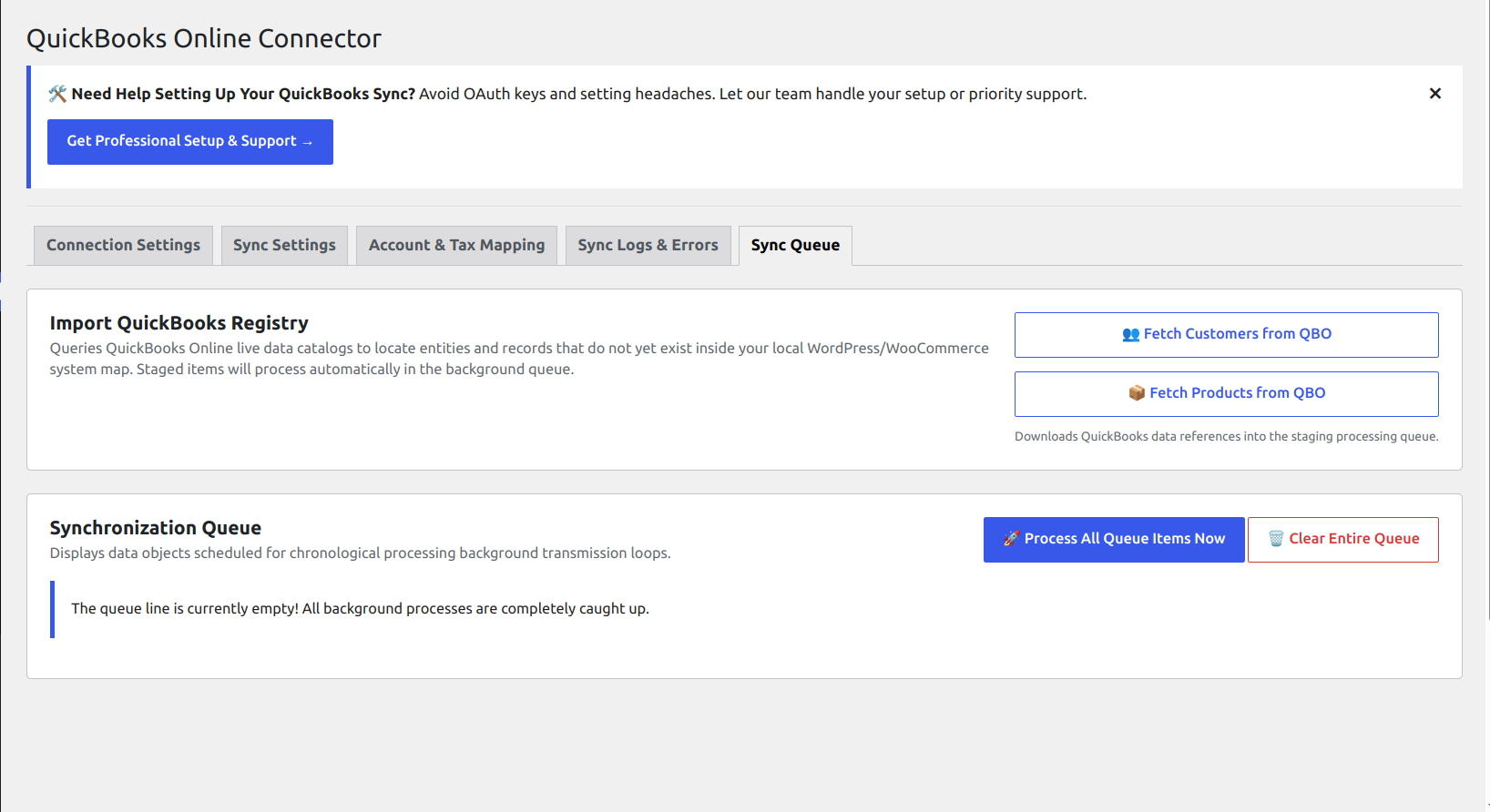1490x812 pixels.
Task: Click the Synchronization Queue heading
Action: click(156, 528)
